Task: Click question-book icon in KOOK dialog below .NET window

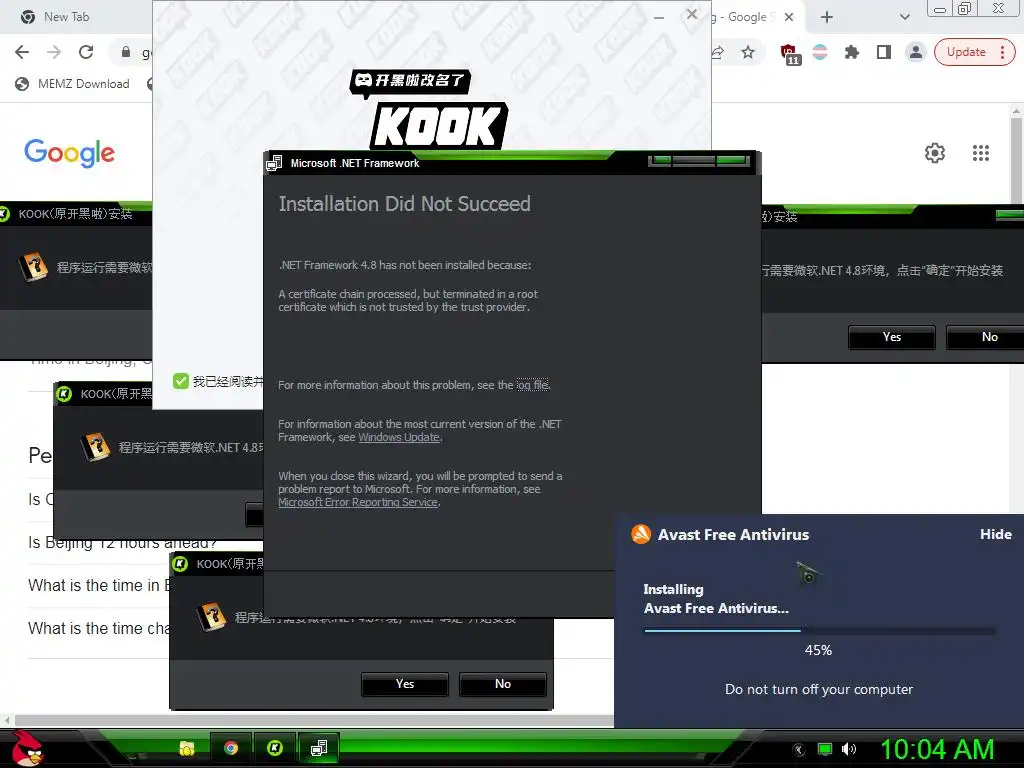Action: [x=212, y=617]
